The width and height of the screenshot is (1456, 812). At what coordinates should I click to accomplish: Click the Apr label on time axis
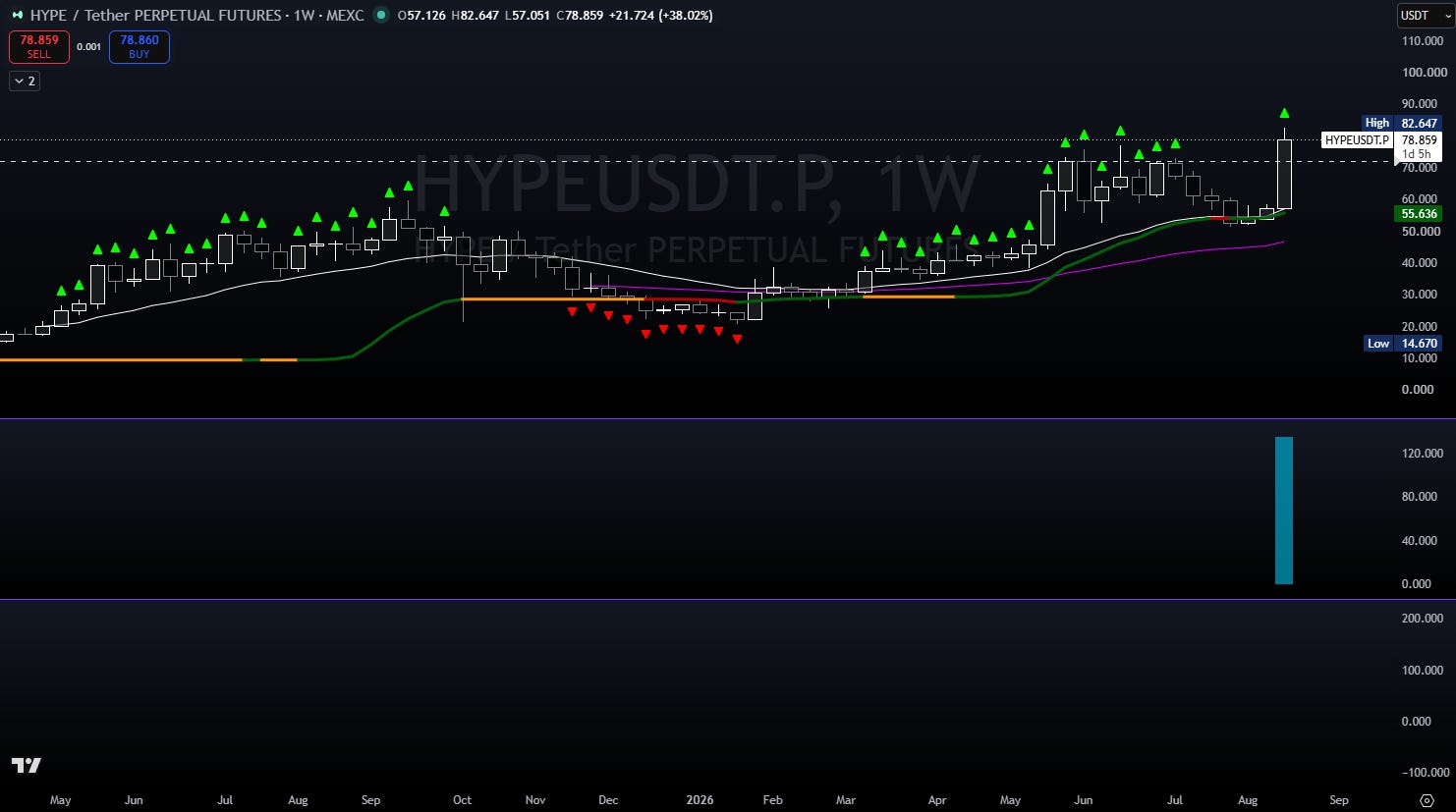coord(937,800)
